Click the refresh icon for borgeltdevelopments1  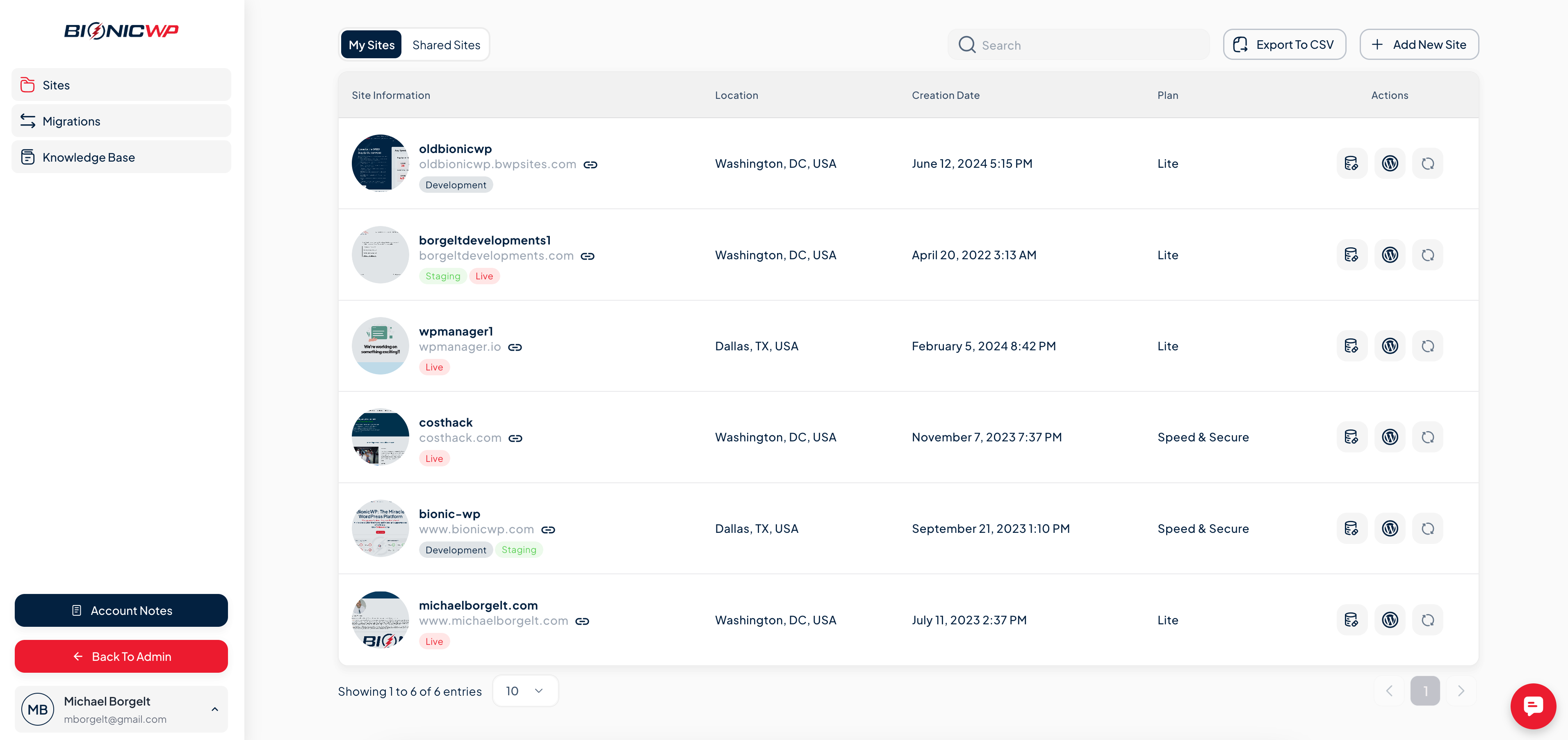1427,255
